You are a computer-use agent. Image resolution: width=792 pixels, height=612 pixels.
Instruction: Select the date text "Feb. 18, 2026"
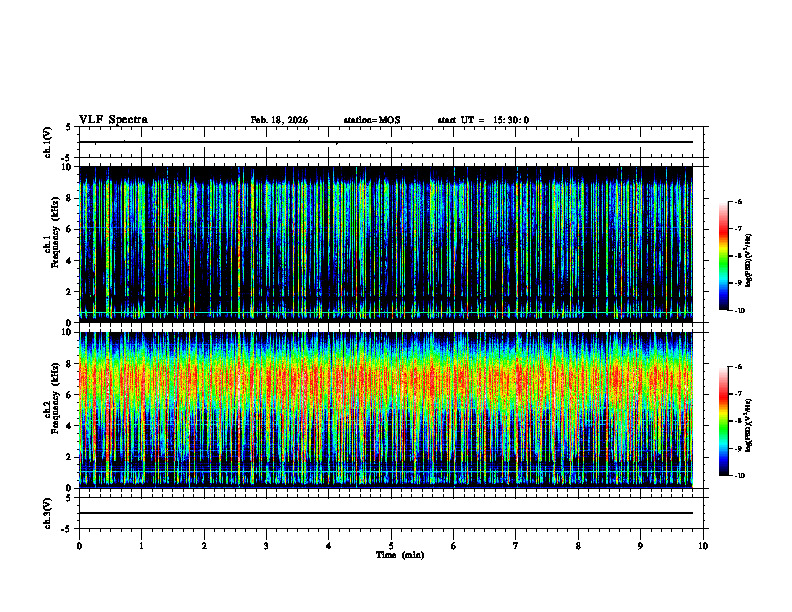[x=279, y=120]
